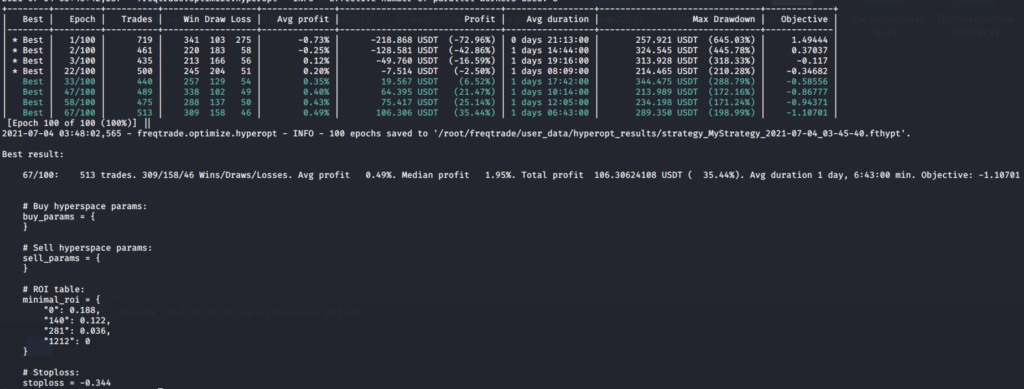This screenshot has width=1024, height=389.
Task: Click the sell_params definition line
Action: pyautogui.click(x=62, y=258)
